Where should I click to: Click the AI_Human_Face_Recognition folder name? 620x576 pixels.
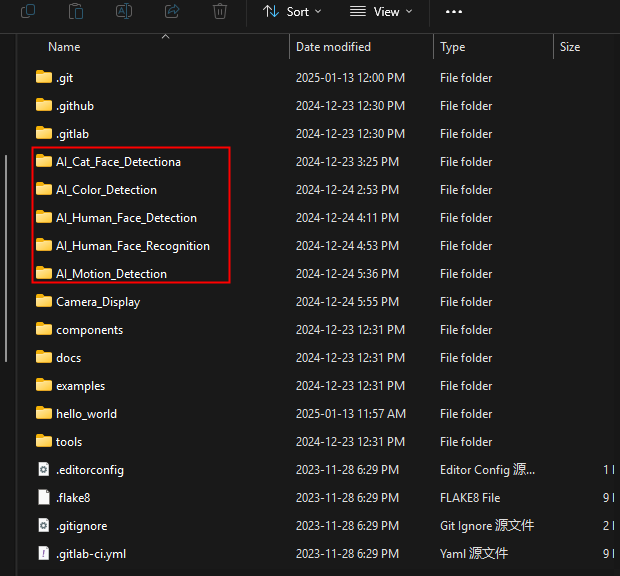click(133, 246)
